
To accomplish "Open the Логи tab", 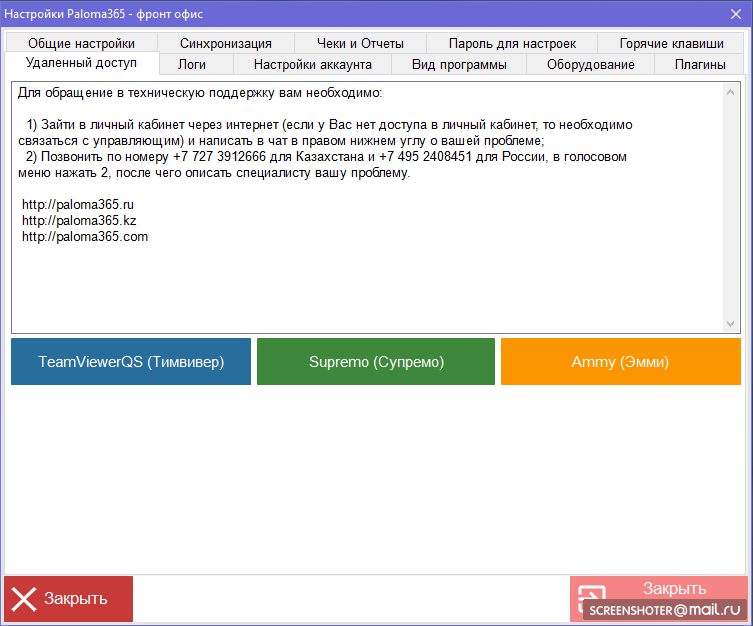I will pos(193,65).
